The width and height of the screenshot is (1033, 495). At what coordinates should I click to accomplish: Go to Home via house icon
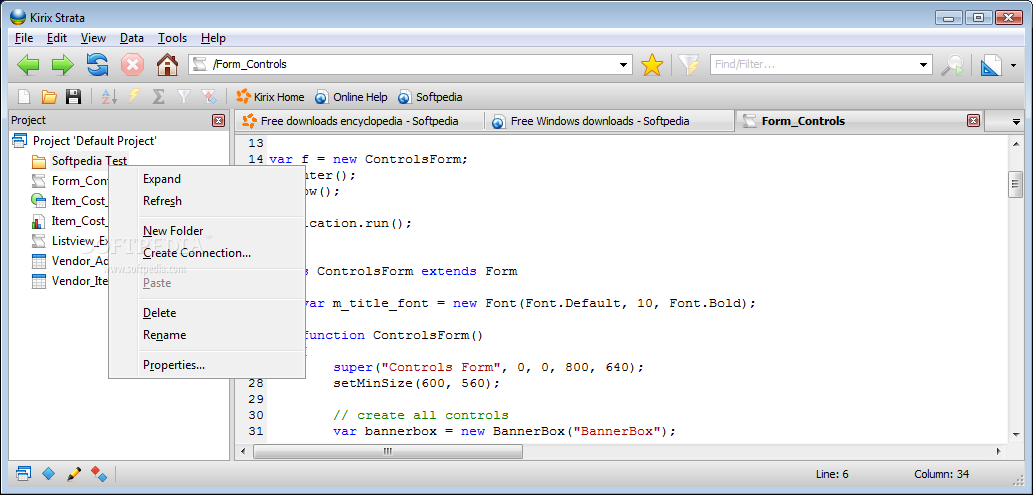[167, 65]
